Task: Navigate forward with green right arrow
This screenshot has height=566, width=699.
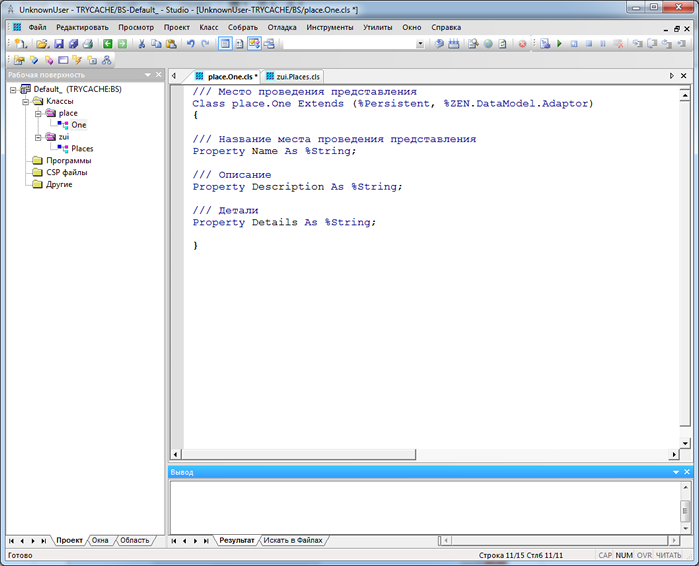Action: [122, 44]
